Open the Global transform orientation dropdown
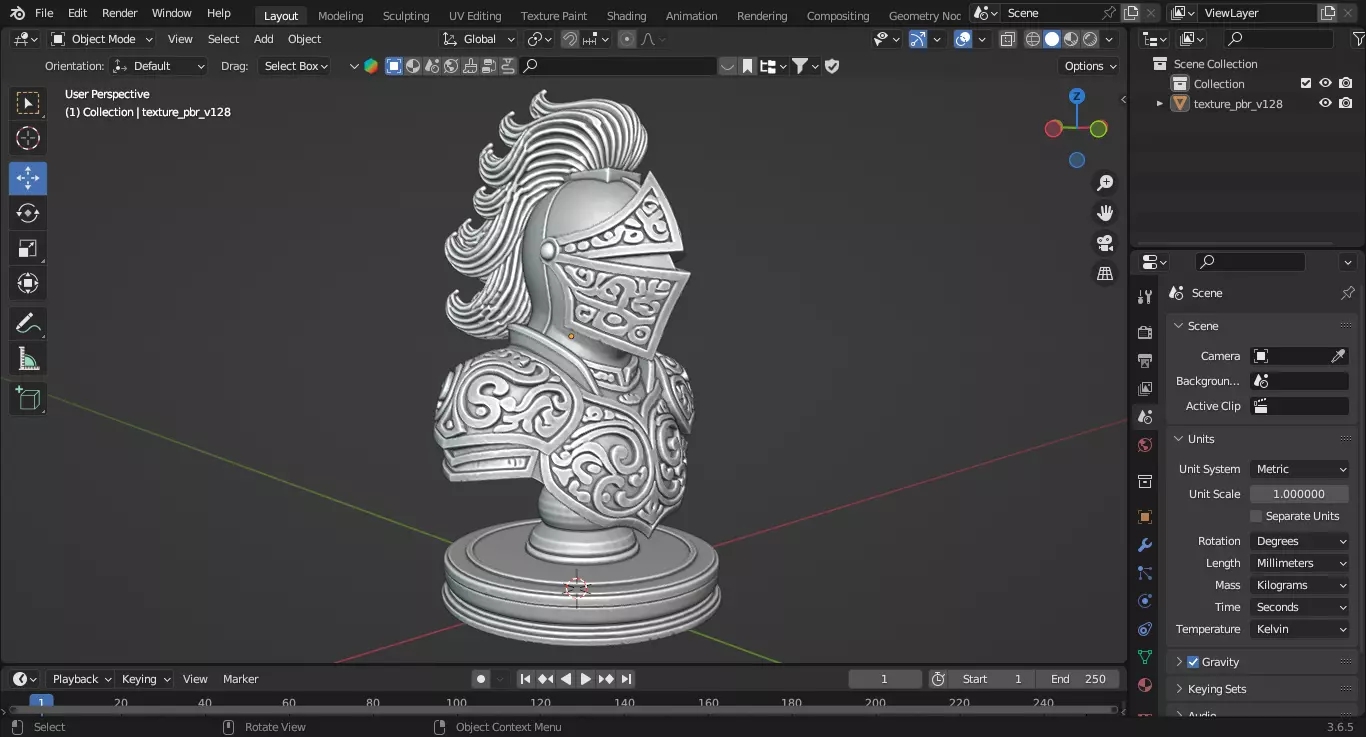The width and height of the screenshot is (1366, 737). tap(479, 39)
